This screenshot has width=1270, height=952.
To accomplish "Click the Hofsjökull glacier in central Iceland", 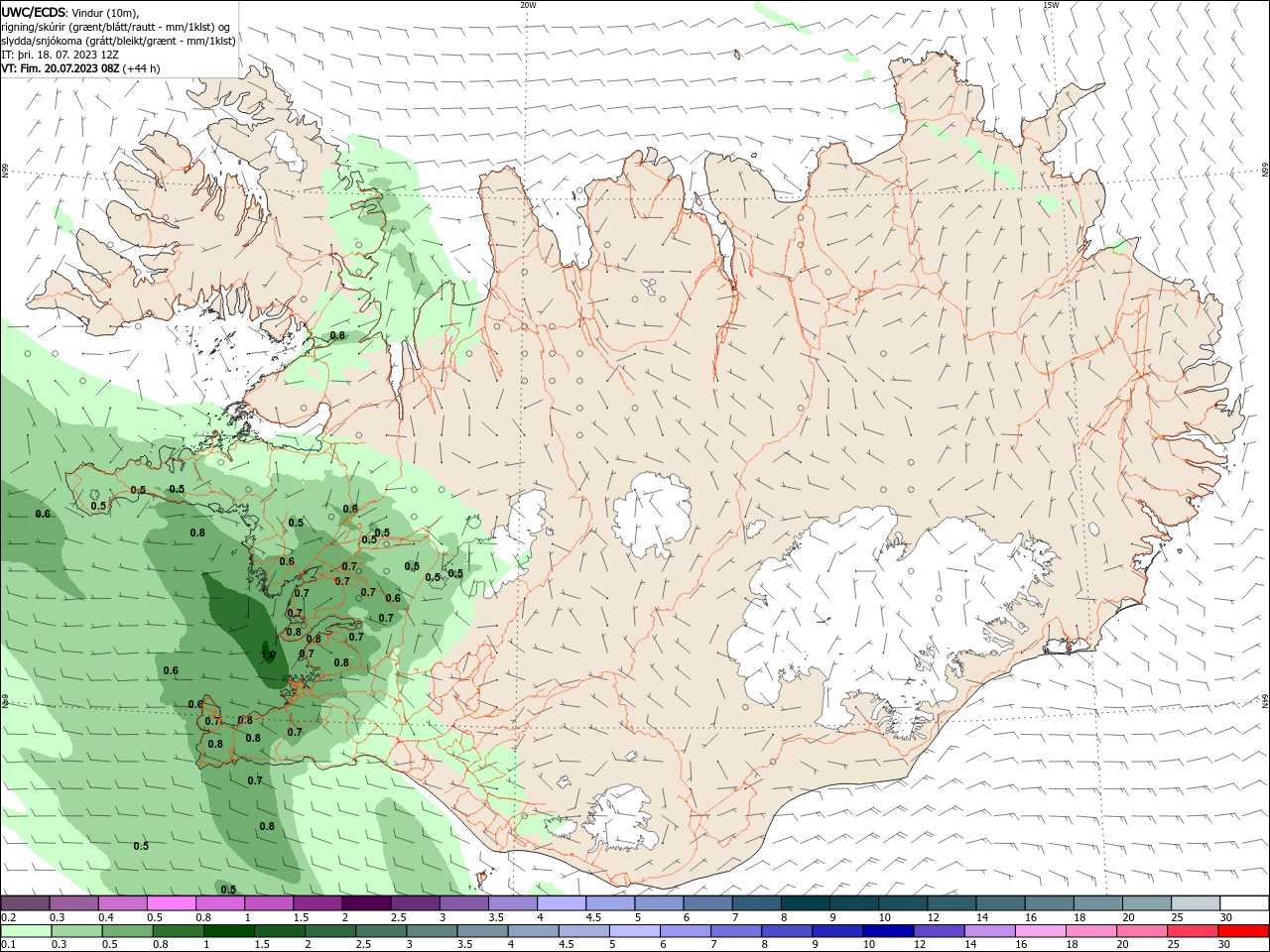I will coord(652,516).
